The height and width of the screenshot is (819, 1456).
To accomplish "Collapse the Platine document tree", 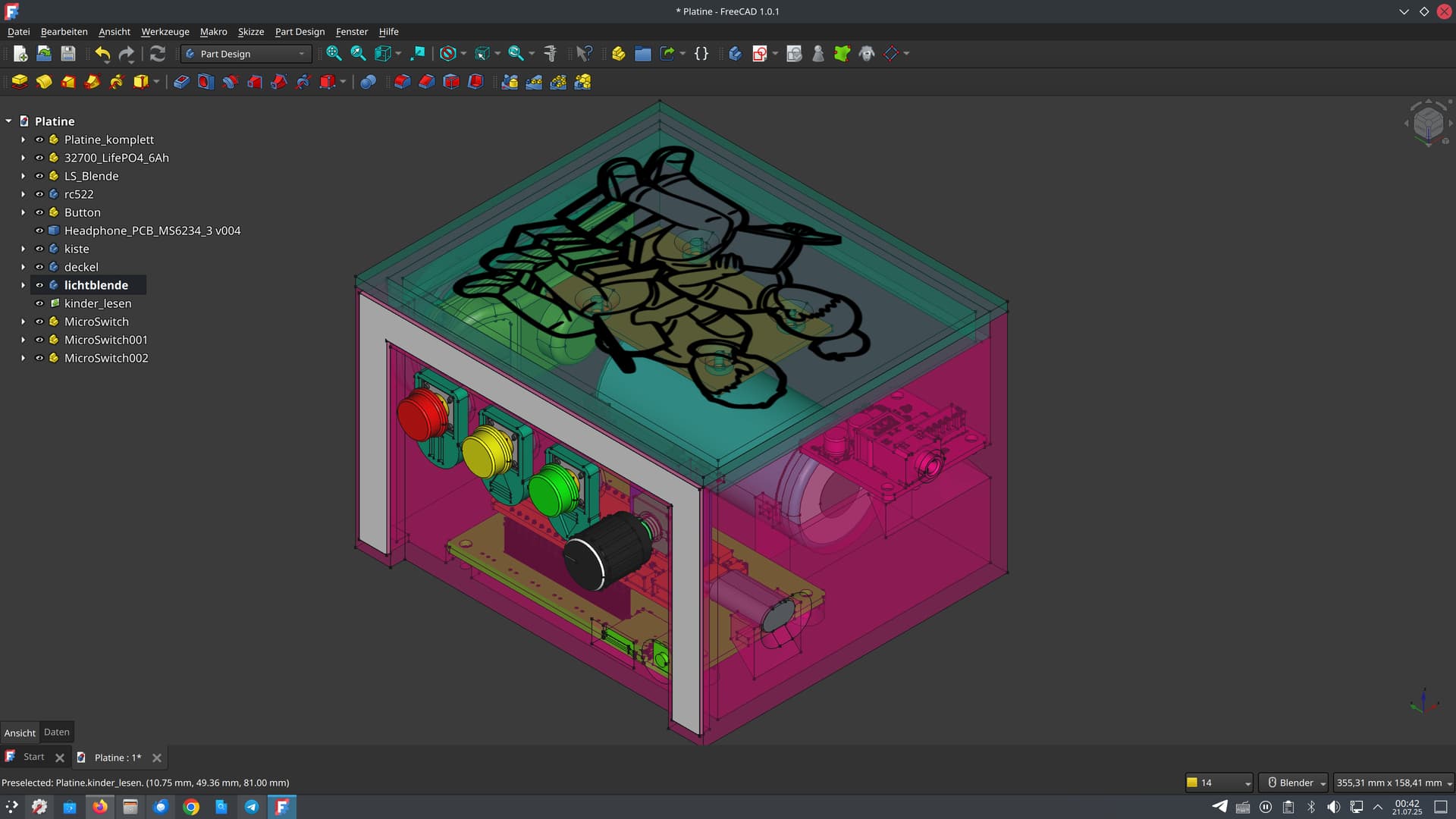I will (8, 121).
